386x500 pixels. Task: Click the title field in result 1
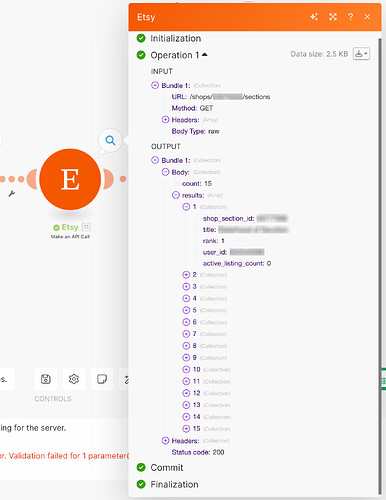[x=245, y=230]
